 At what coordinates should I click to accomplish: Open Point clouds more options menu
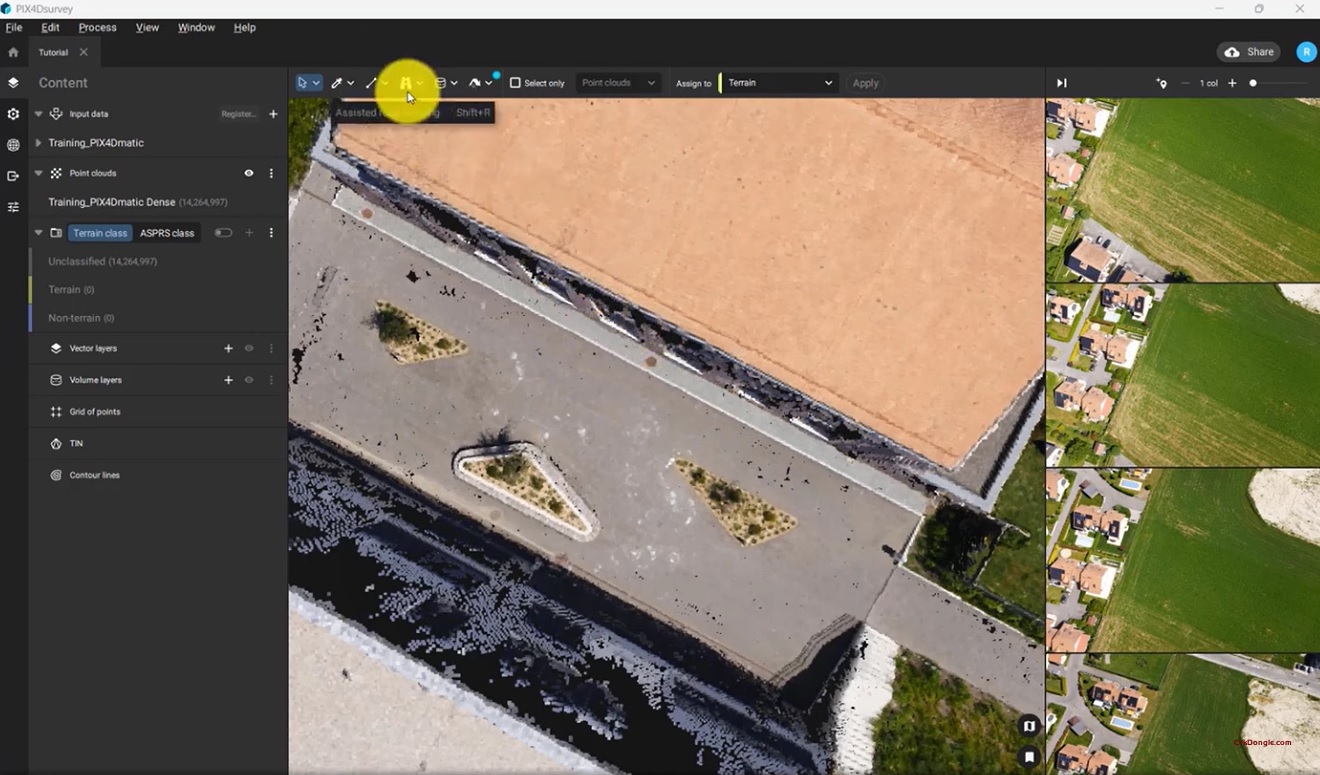tap(271, 173)
